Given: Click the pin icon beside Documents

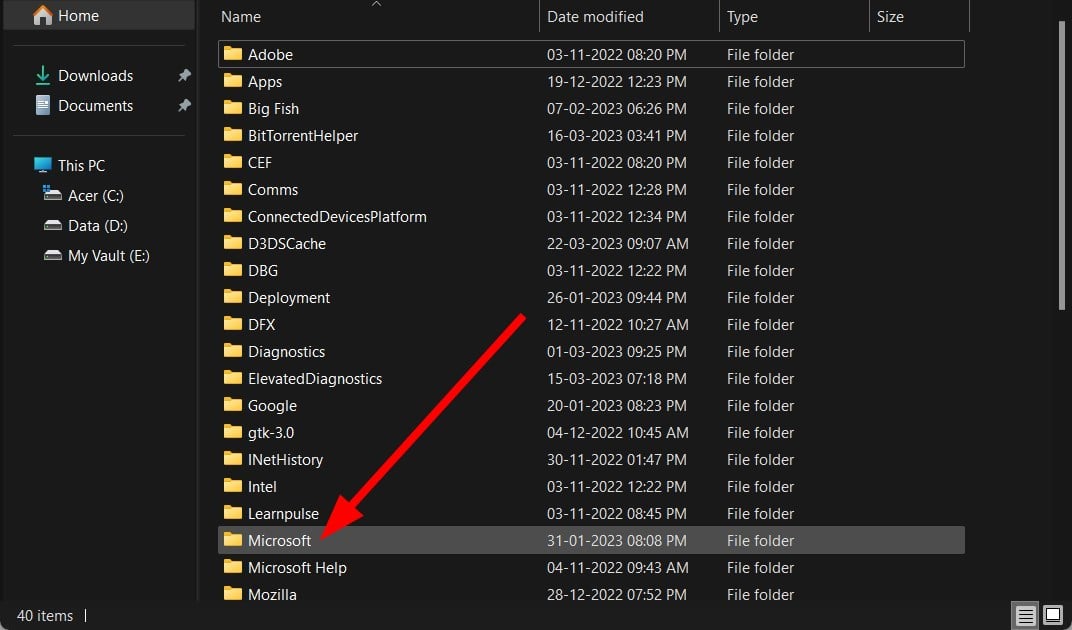Looking at the screenshot, I should click(184, 105).
